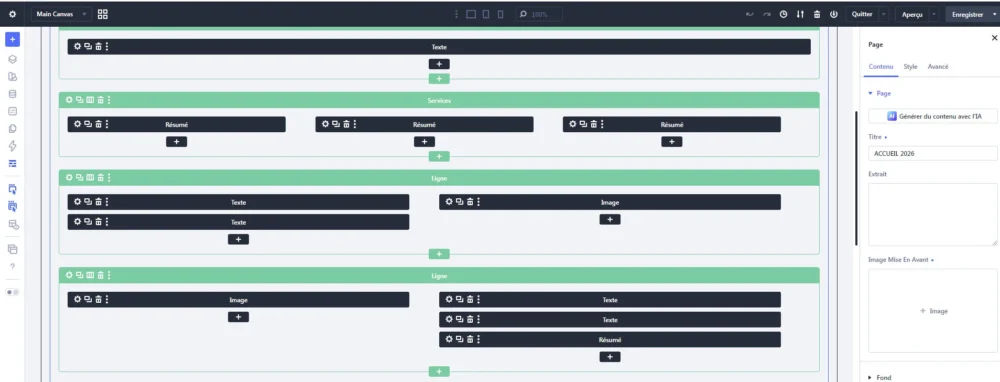
Task: Collapse the Page section in panel
Action: (x=879, y=93)
